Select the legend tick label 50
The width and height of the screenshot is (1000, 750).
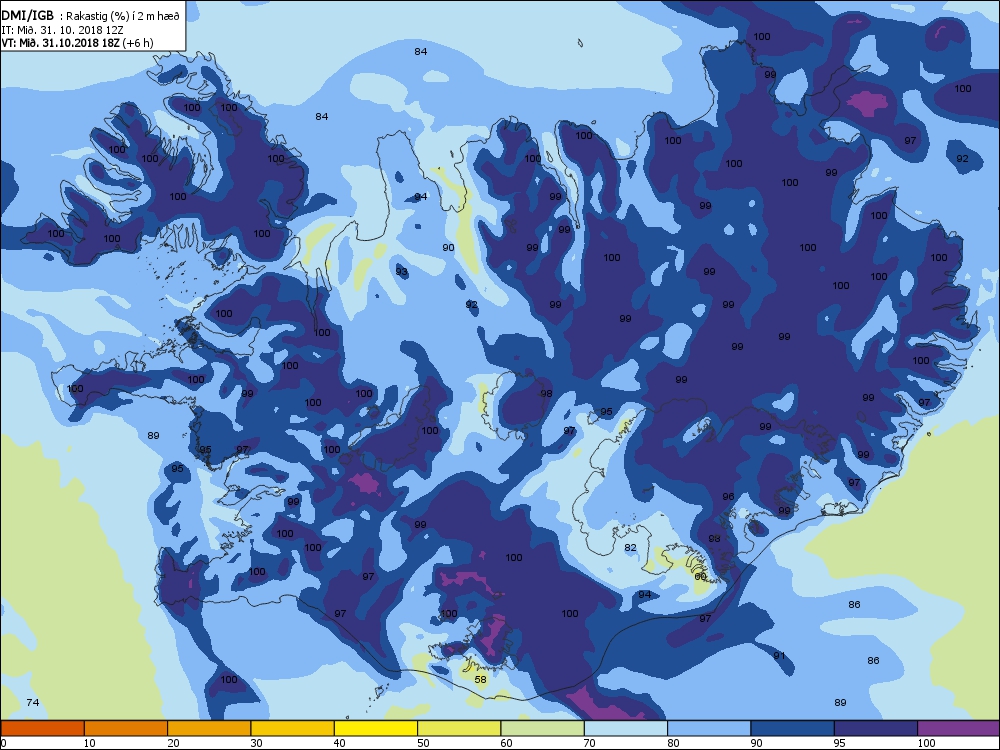coord(423,743)
